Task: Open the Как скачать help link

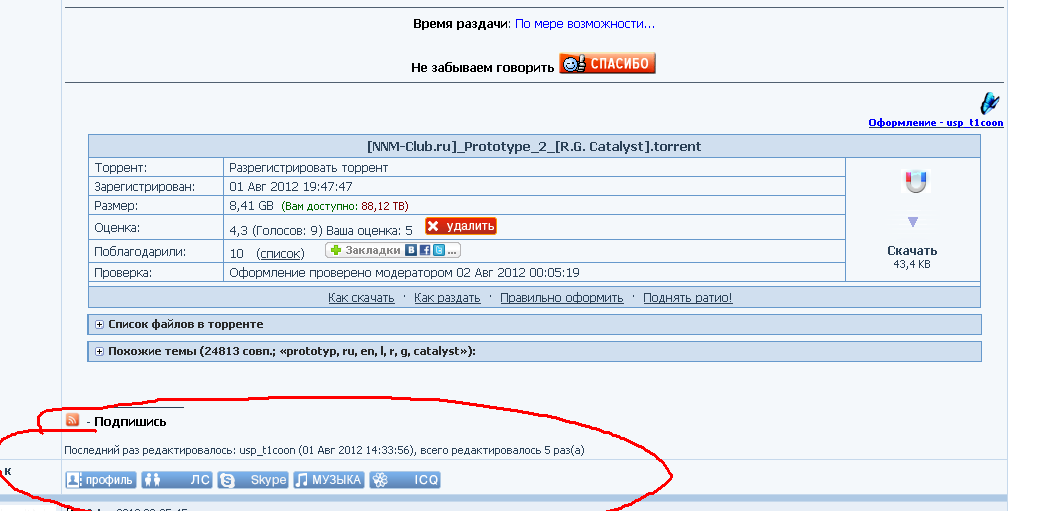Action: click(360, 298)
